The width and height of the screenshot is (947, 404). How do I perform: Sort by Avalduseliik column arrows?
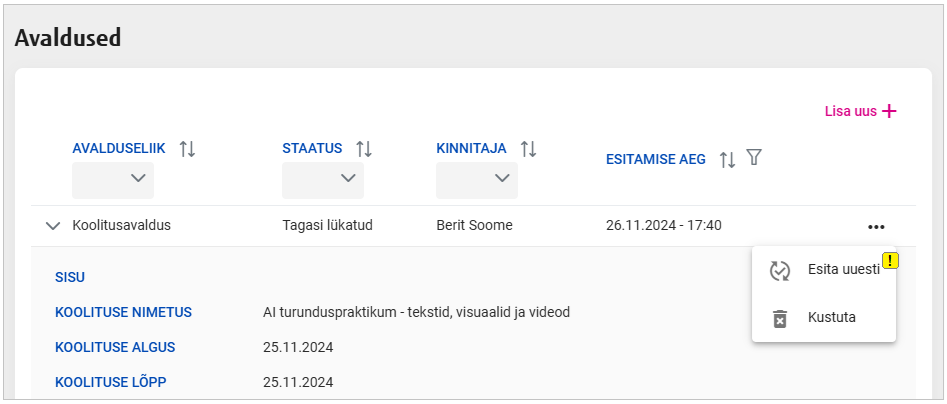click(x=187, y=149)
